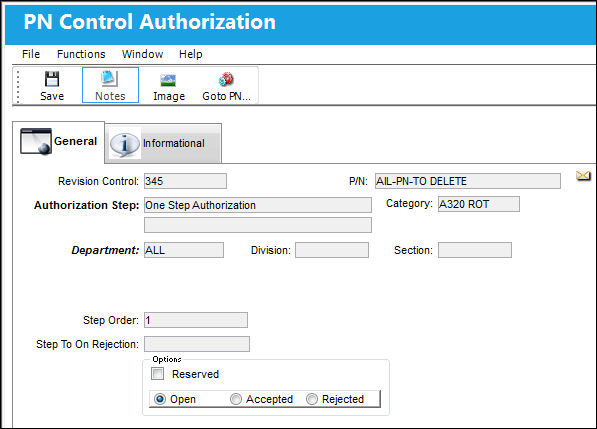Image resolution: width=597 pixels, height=429 pixels.
Task: Tick the Reserved checkbox
Action: click(157, 373)
